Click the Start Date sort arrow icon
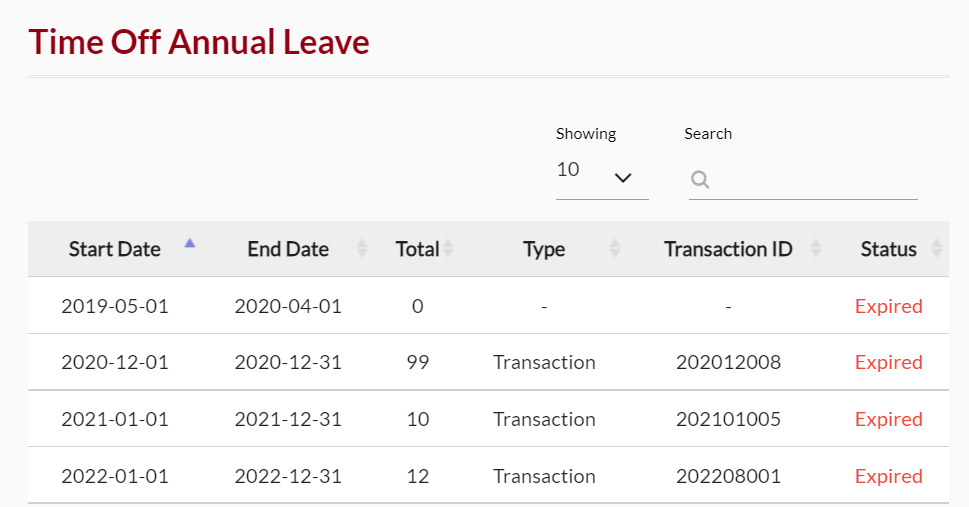This screenshot has width=969, height=507. (x=190, y=243)
